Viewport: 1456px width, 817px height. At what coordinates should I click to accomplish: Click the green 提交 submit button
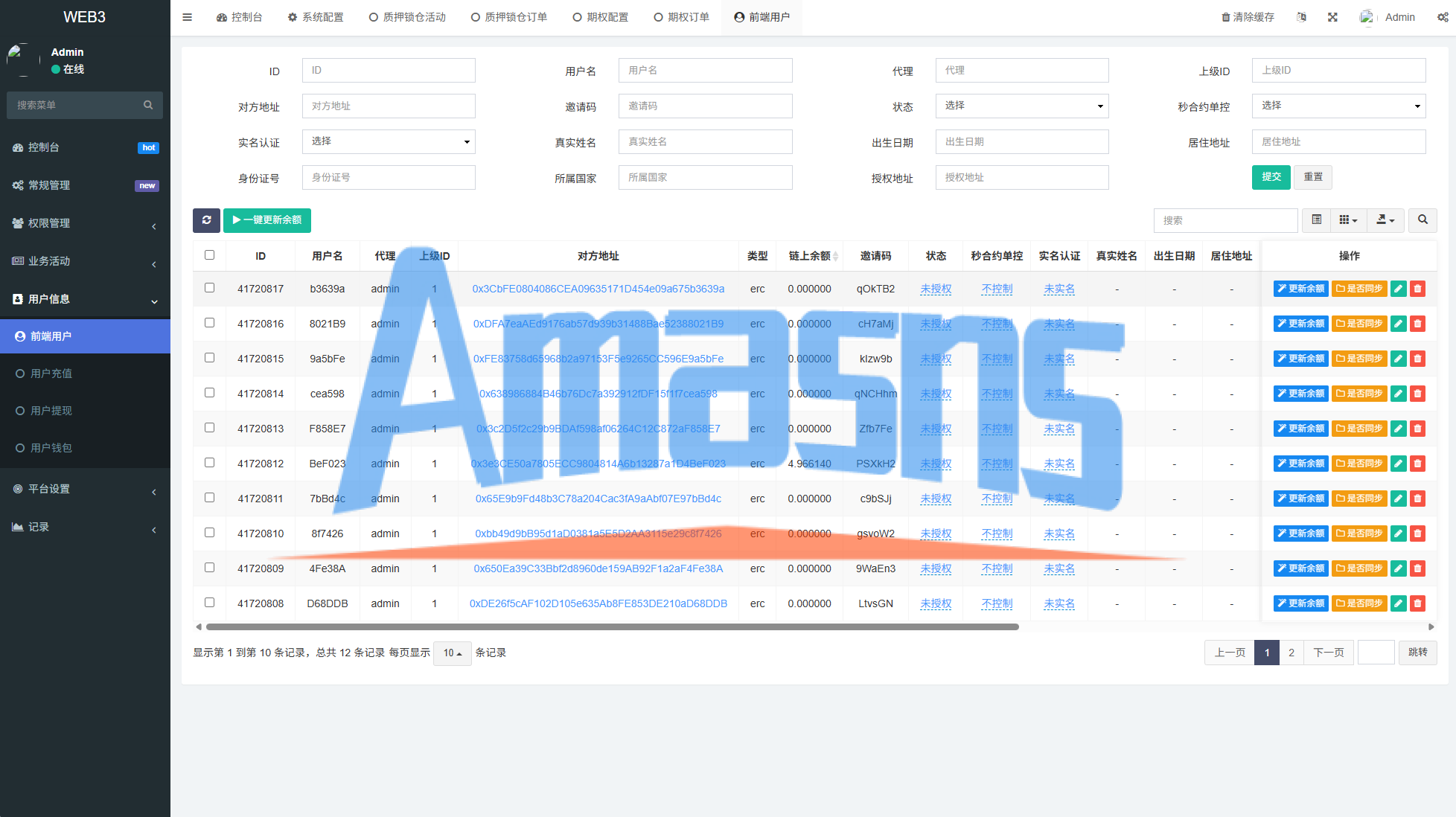click(x=1271, y=177)
